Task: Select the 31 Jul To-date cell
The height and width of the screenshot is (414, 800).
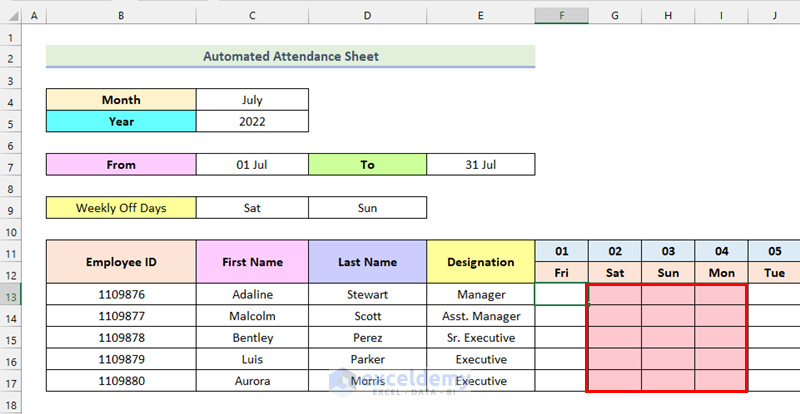Action: pos(481,165)
